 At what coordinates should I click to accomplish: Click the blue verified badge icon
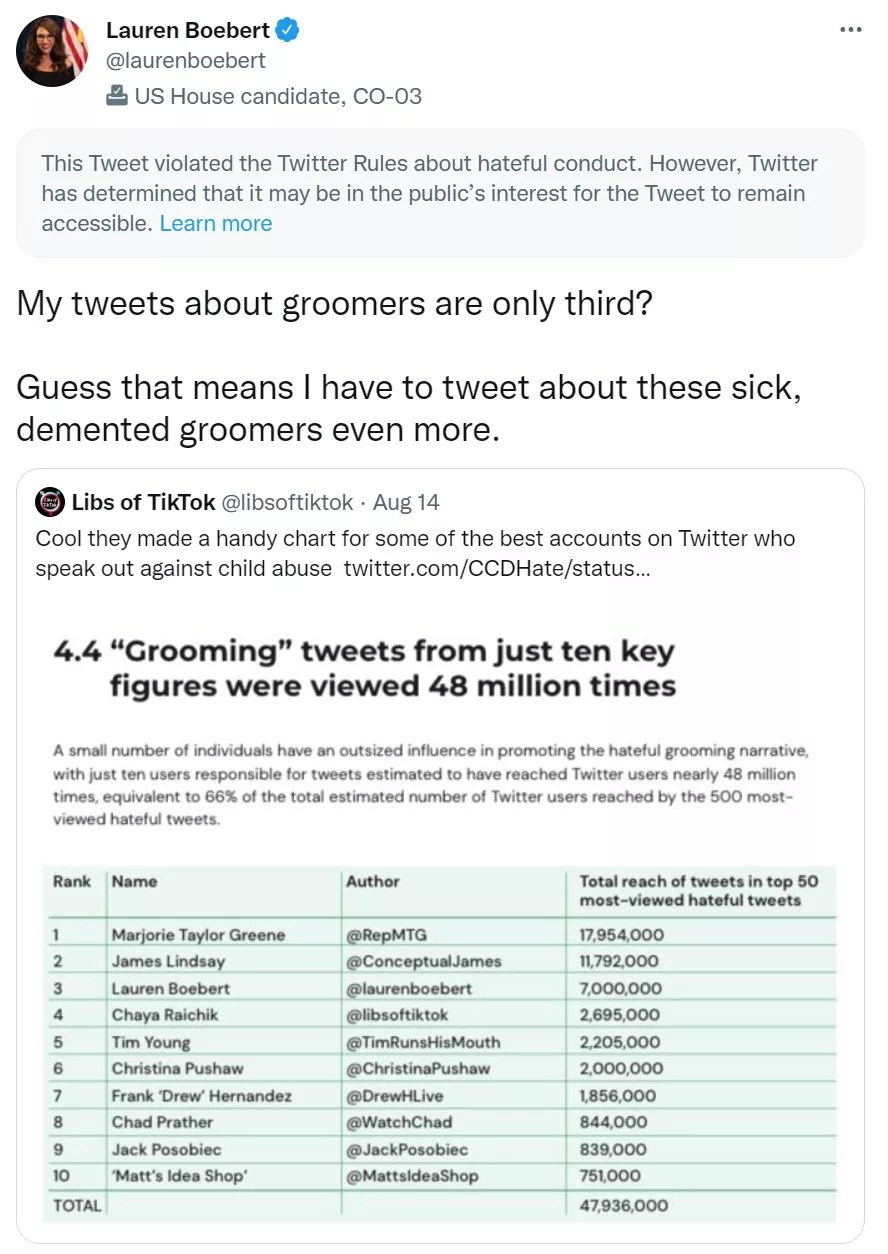pos(289,31)
